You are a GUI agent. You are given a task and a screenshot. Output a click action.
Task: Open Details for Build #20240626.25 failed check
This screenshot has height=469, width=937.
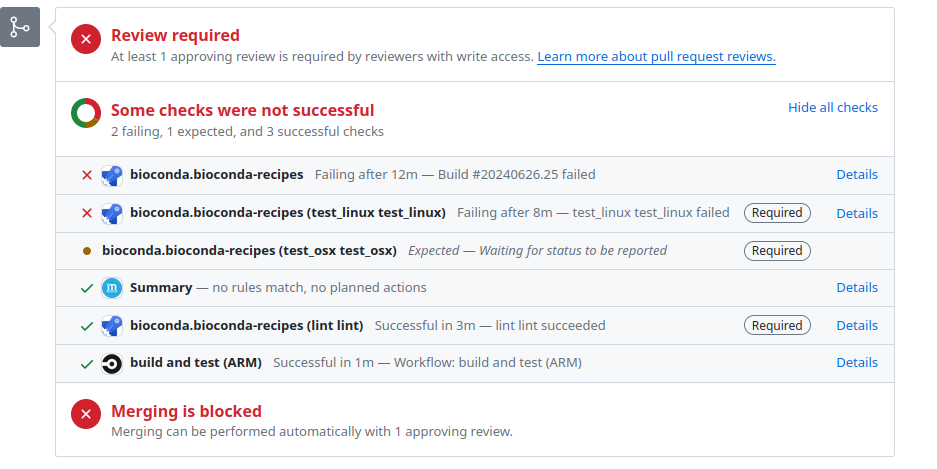857,174
